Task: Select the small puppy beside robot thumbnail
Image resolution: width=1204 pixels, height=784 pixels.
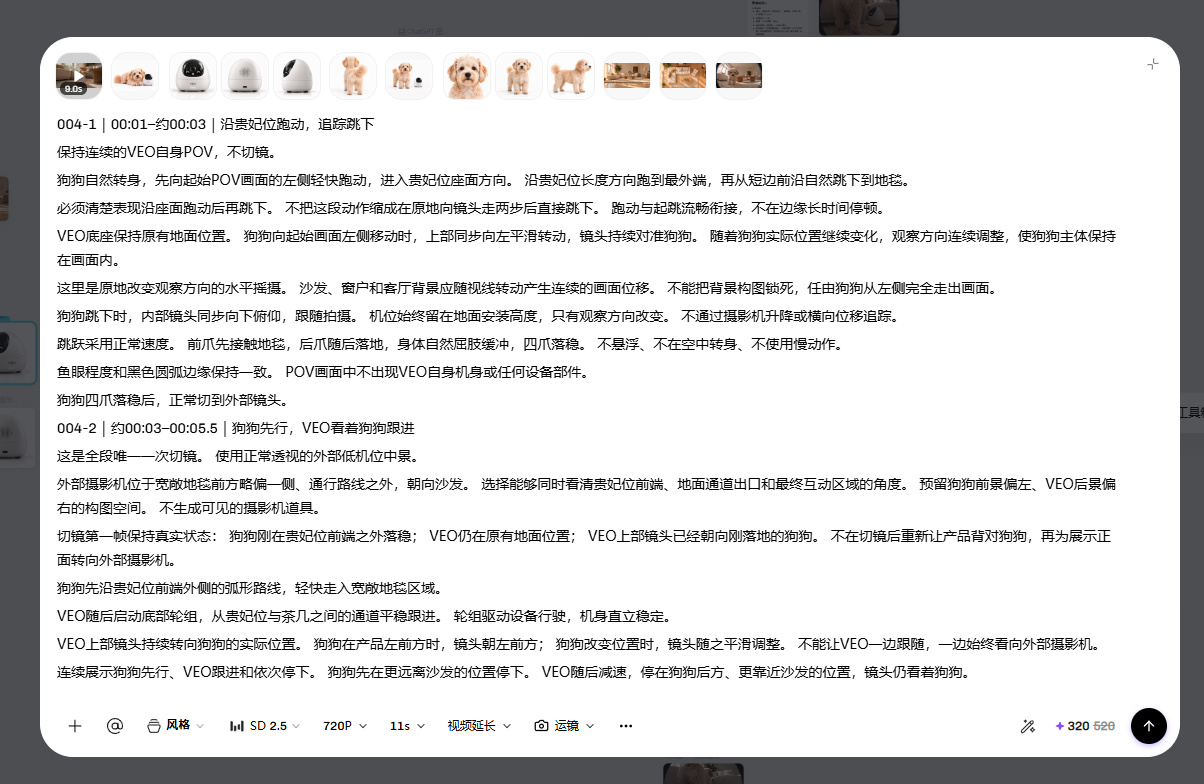Action: 409,75
